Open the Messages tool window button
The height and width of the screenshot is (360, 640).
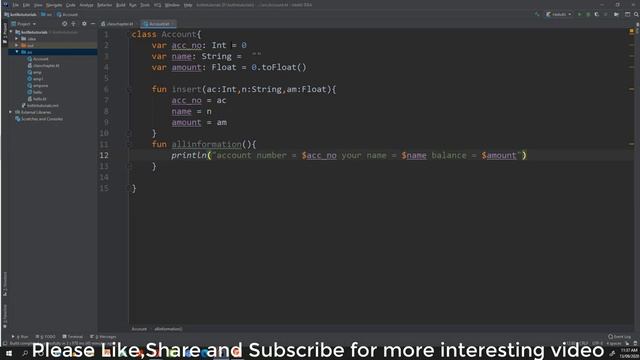pyautogui.click(x=102, y=337)
